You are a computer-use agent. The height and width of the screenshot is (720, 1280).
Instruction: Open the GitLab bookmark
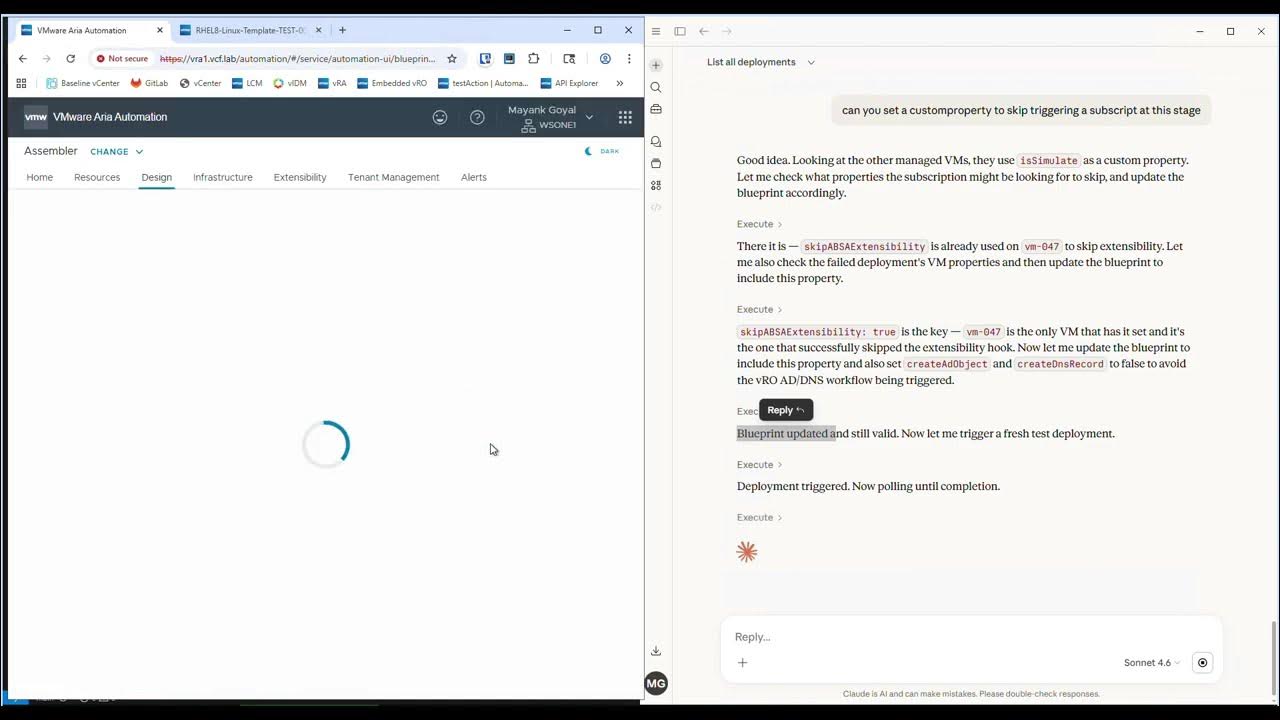[x=149, y=83]
